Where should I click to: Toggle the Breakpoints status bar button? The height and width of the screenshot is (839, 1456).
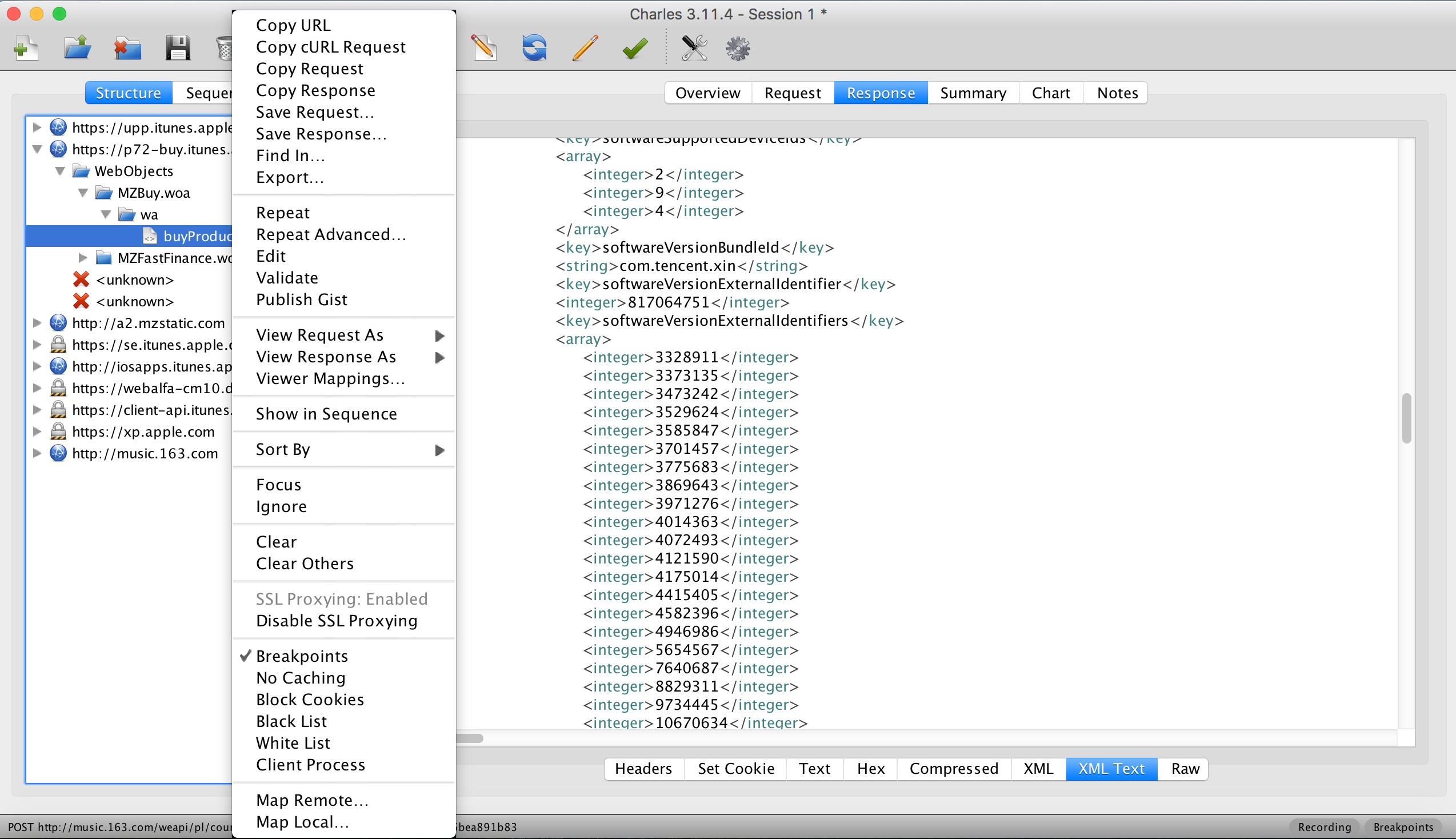[1403, 827]
